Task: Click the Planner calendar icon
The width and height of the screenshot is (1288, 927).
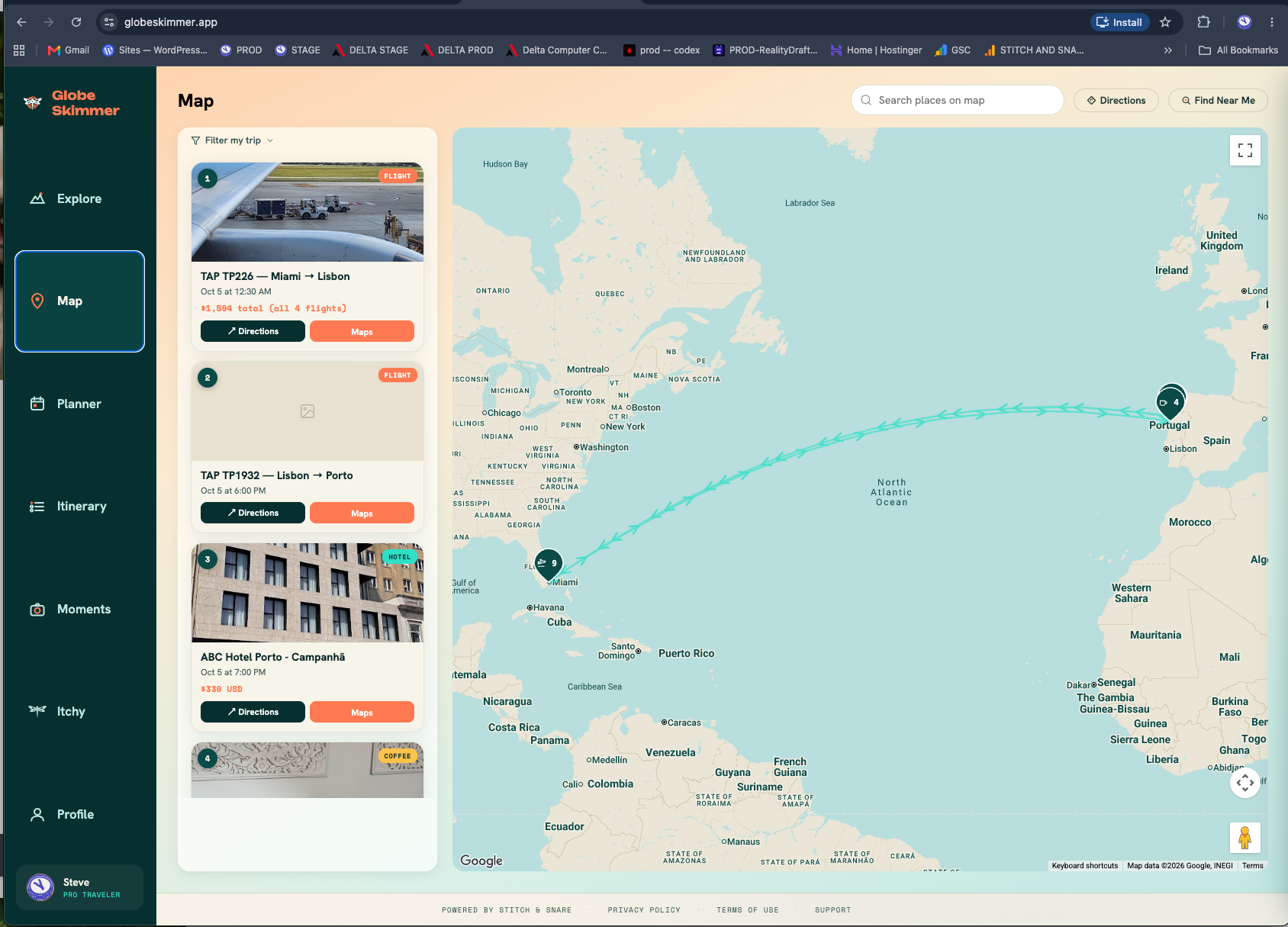Action: (x=37, y=404)
